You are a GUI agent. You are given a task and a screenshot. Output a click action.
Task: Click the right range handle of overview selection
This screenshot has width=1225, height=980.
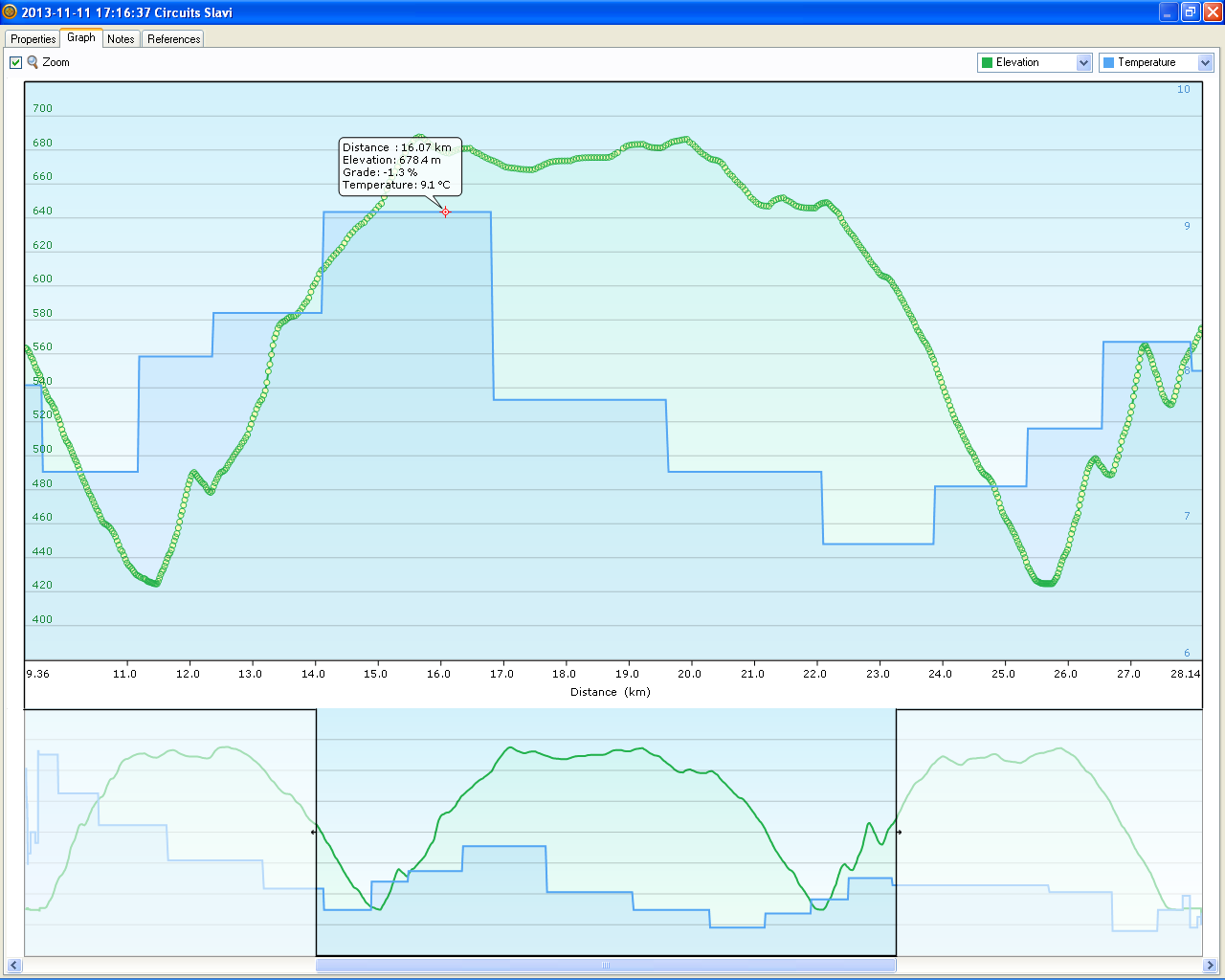coord(897,833)
